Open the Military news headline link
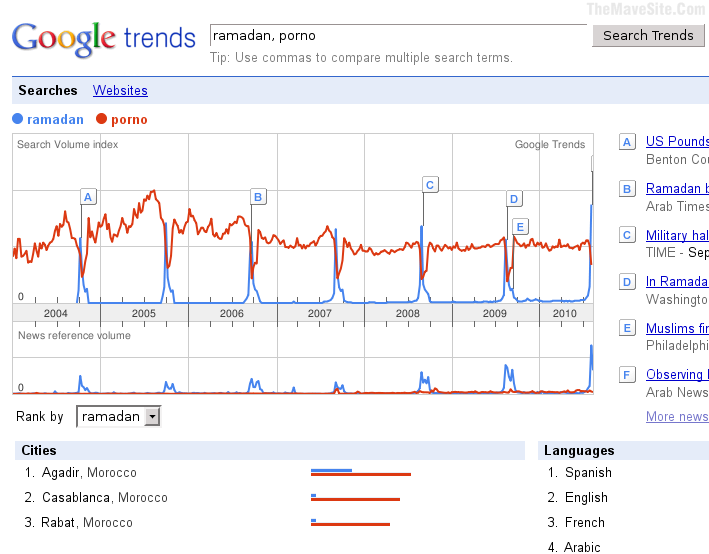The width and height of the screenshot is (709, 554). click(677, 235)
